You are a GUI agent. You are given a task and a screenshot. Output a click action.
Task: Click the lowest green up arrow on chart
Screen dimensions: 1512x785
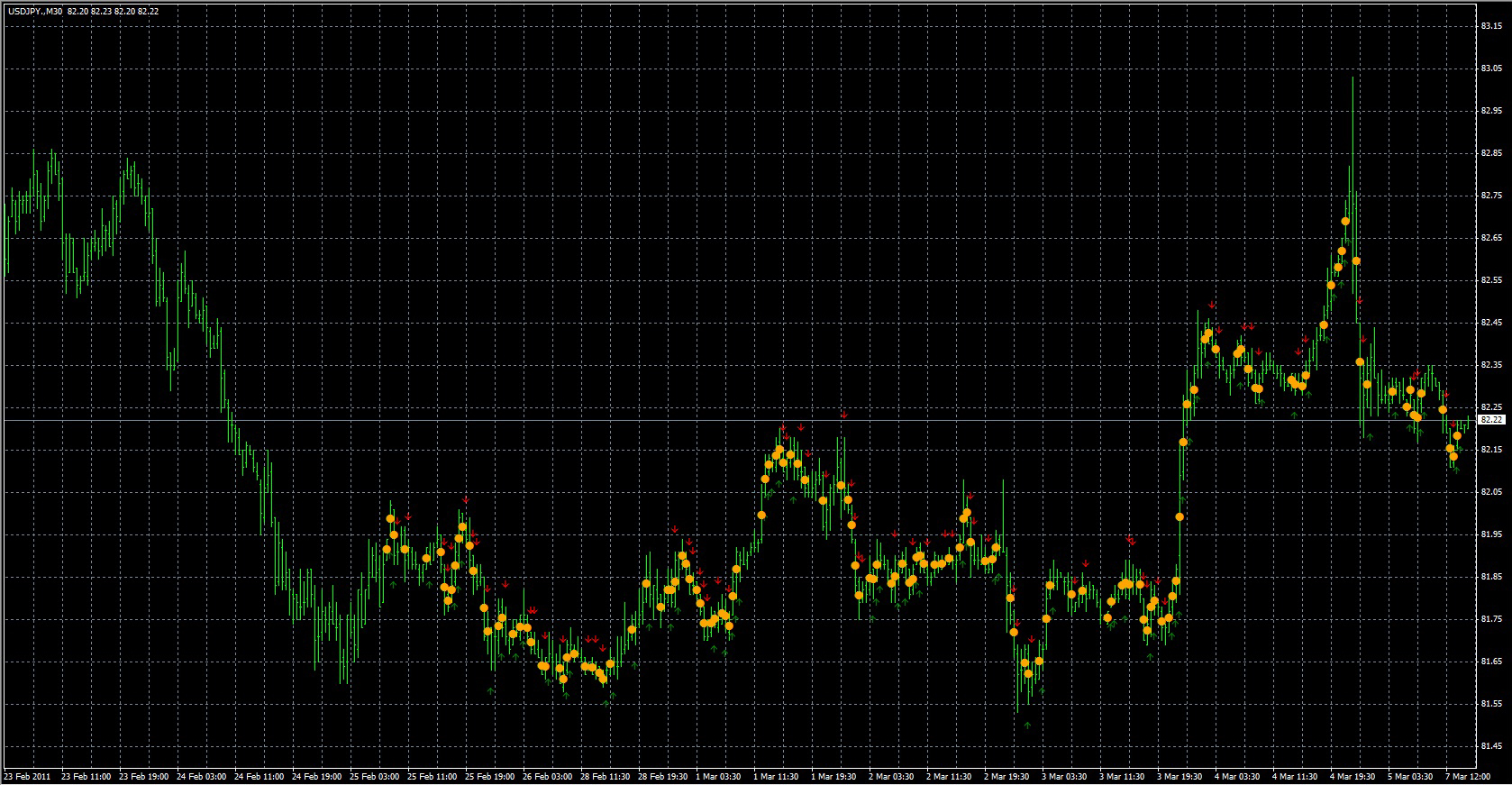click(1027, 725)
